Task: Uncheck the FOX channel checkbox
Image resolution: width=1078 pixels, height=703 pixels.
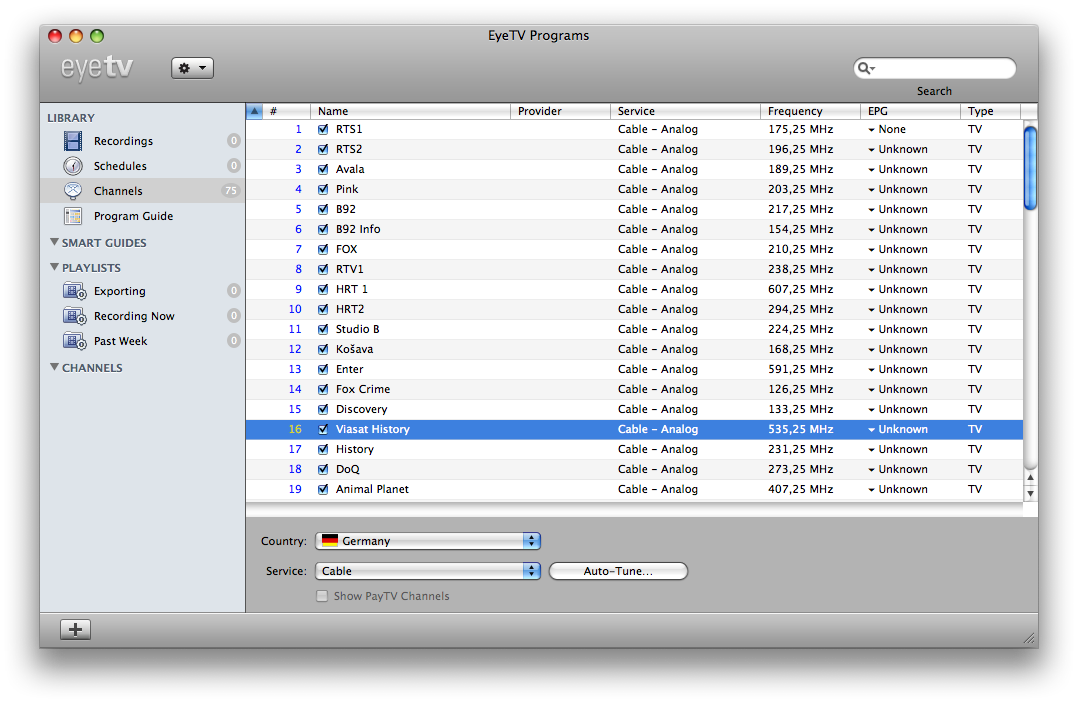Action: pyautogui.click(x=323, y=249)
